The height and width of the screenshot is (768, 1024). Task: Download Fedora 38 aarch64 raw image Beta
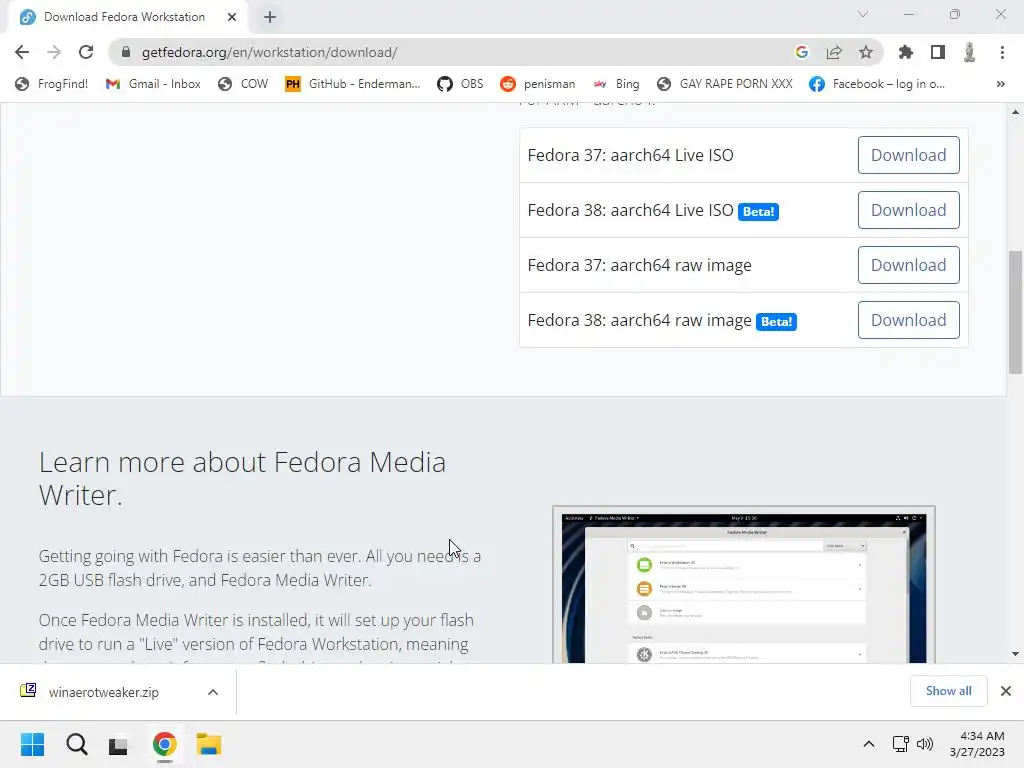pyautogui.click(x=908, y=319)
